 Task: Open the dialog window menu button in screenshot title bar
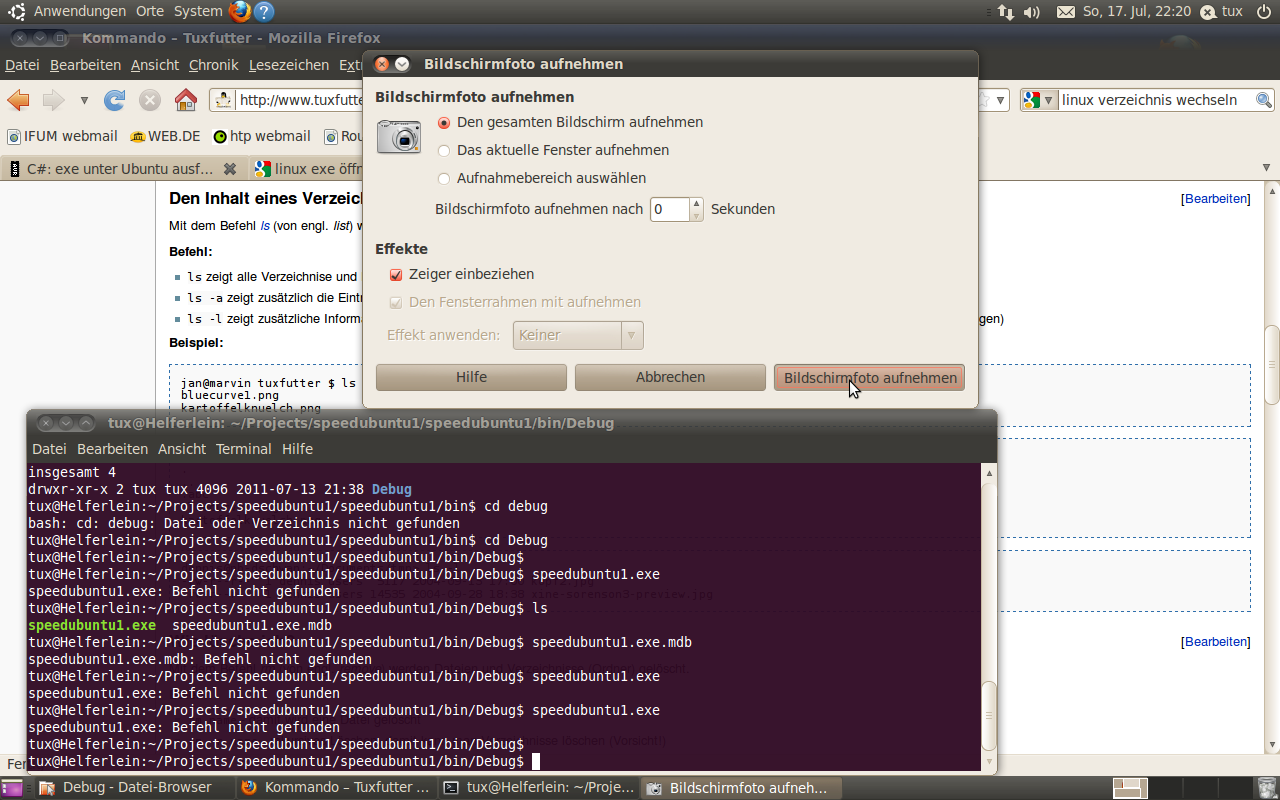[x=402, y=64]
